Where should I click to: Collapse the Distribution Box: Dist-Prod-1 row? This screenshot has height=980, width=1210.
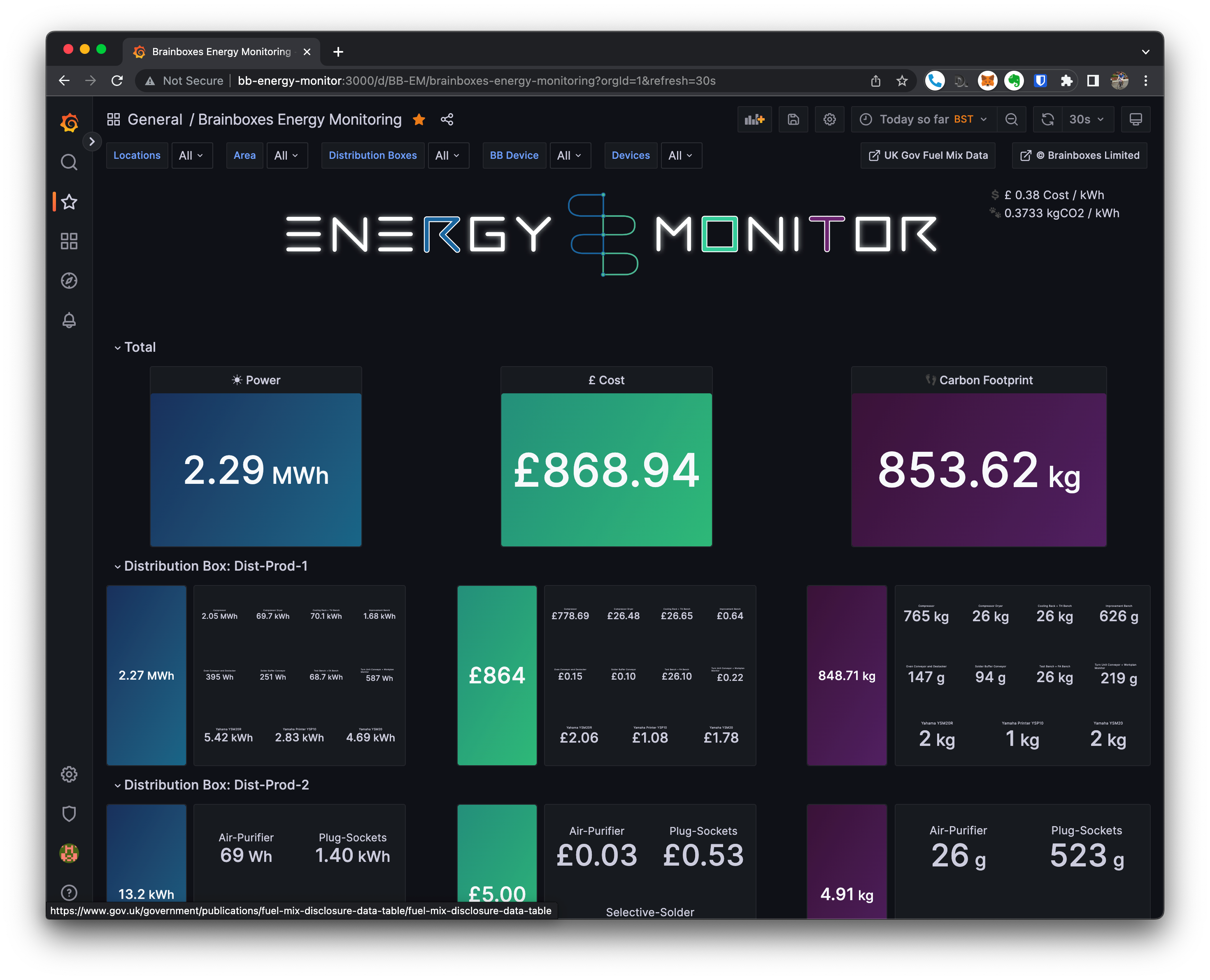tap(117, 566)
